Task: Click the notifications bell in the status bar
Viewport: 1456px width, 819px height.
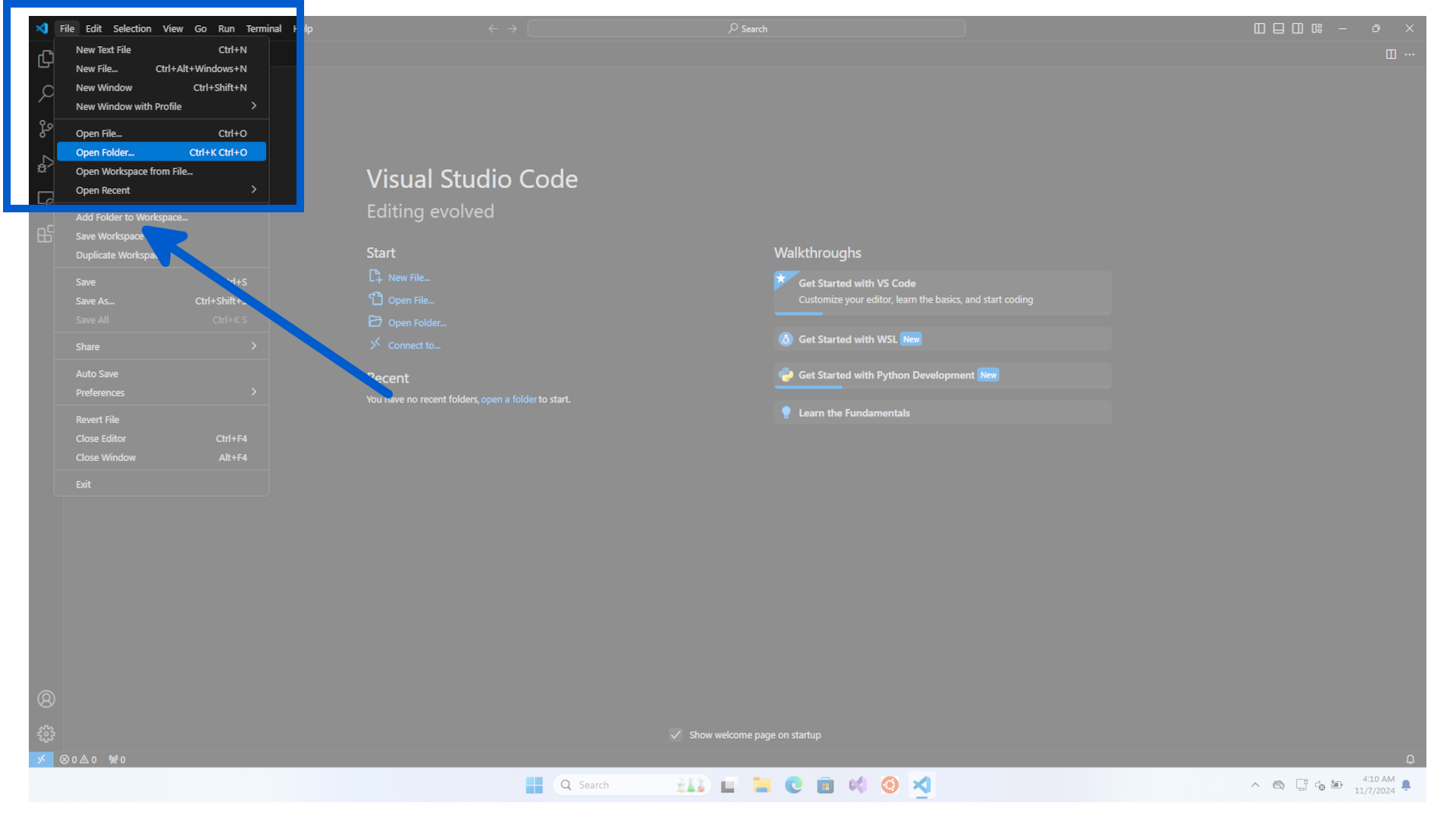Action: pyautogui.click(x=1410, y=758)
